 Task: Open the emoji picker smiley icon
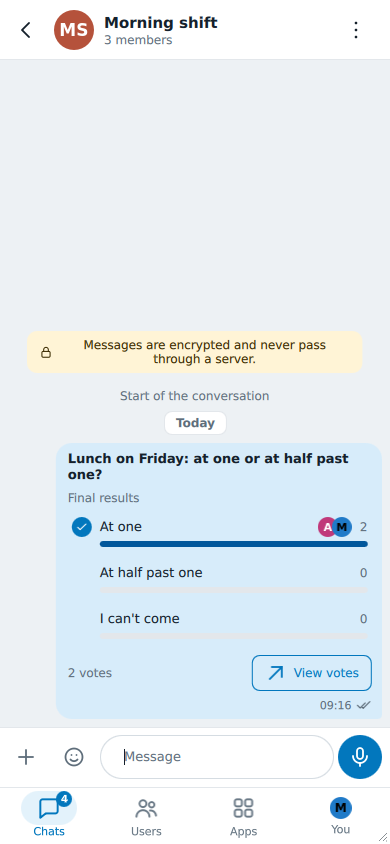tap(74, 757)
